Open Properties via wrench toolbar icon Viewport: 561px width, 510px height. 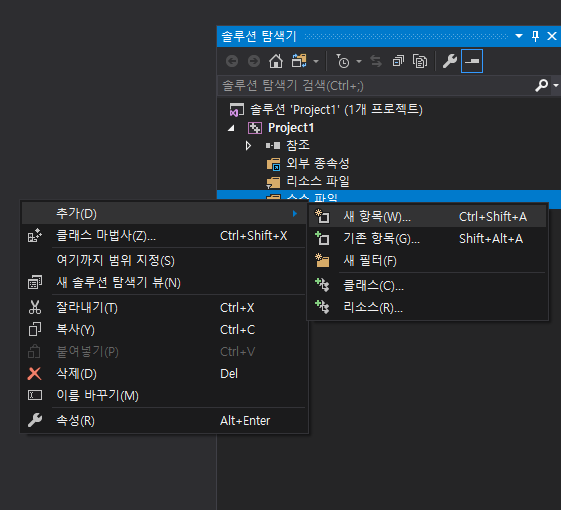(x=450, y=61)
